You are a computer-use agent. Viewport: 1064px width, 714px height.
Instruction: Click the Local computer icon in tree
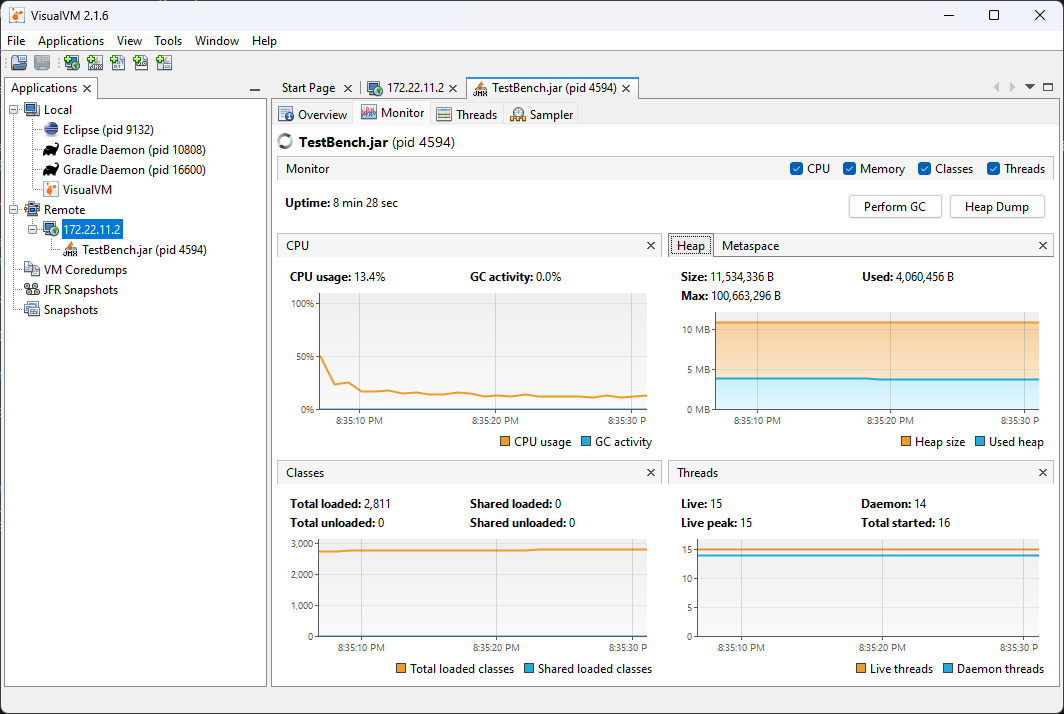pyautogui.click(x=32, y=109)
